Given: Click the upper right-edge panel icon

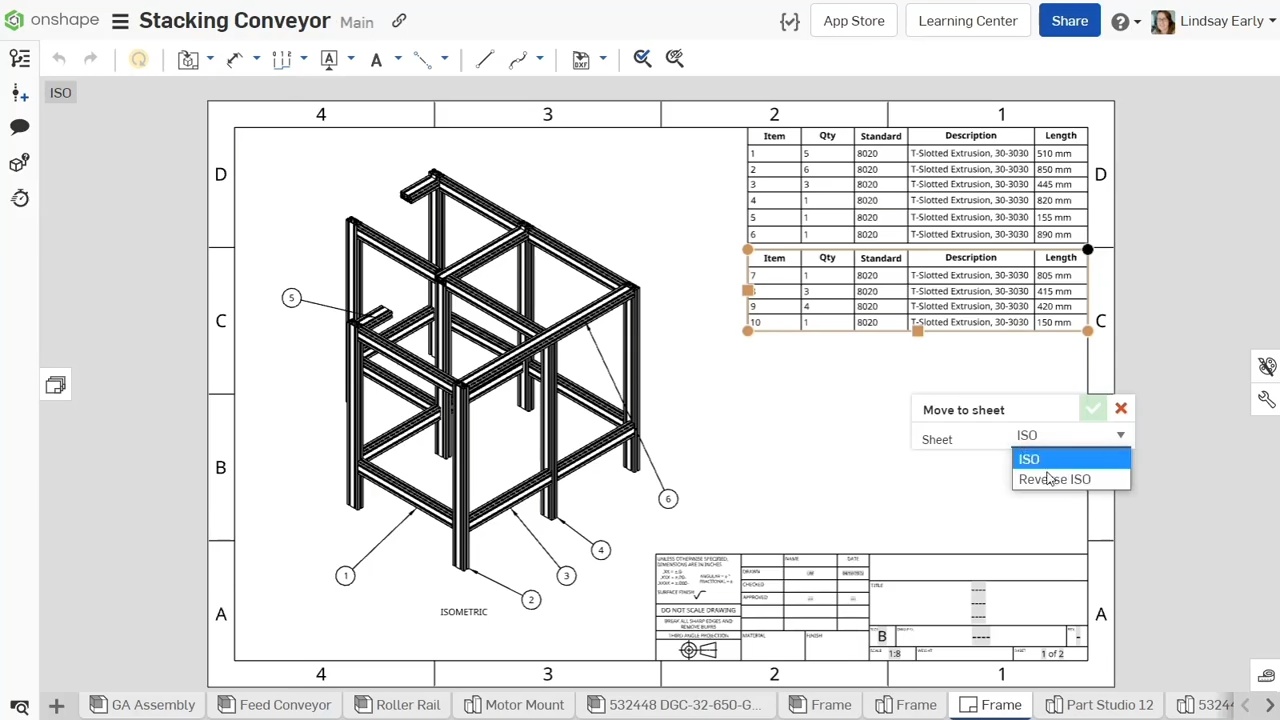Looking at the screenshot, I should [1267, 366].
